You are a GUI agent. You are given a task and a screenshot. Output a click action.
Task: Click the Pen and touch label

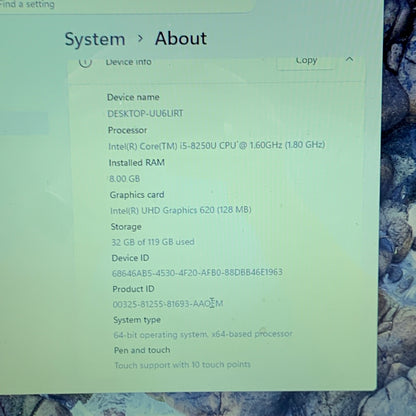(x=142, y=350)
